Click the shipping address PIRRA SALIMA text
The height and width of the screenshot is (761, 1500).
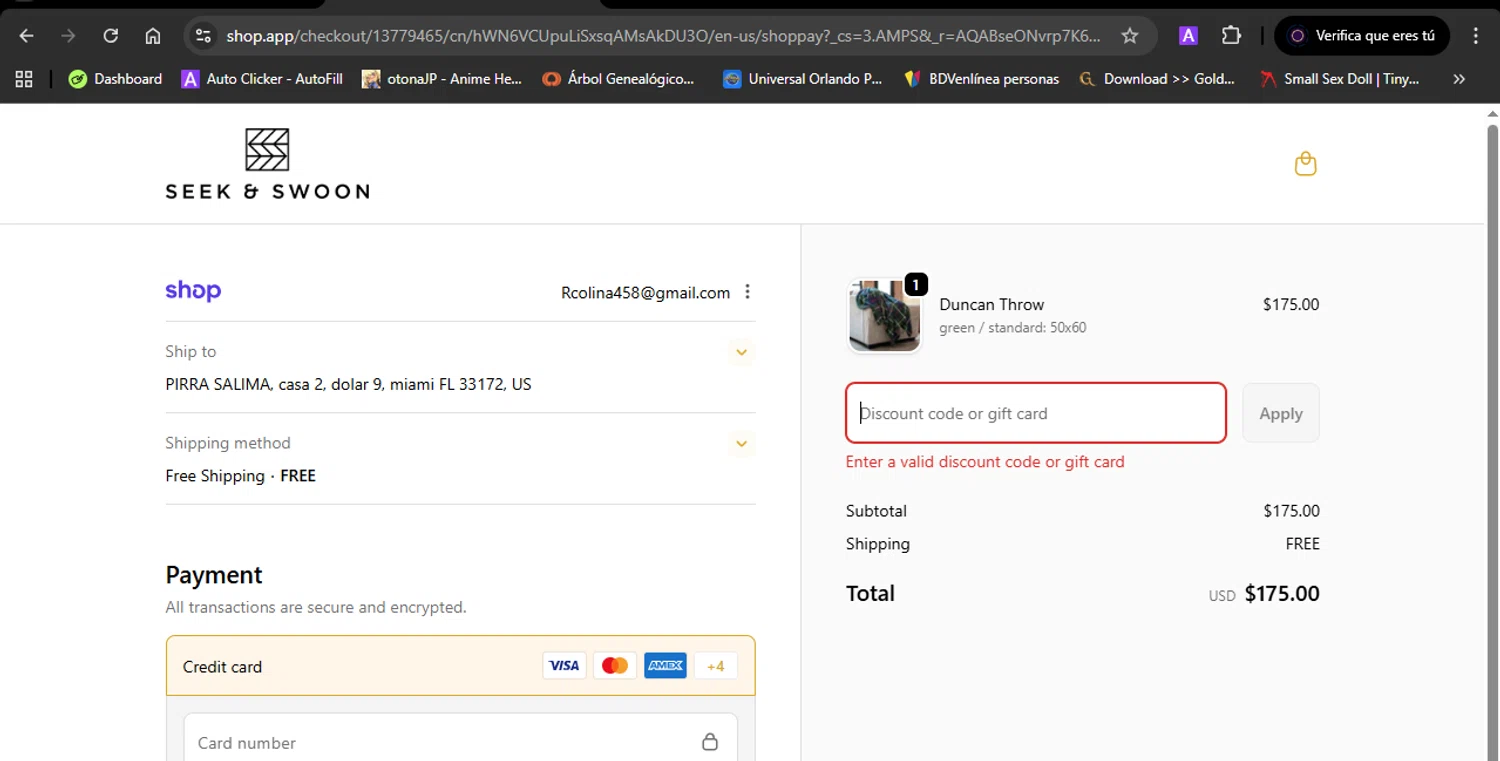pyautogui.click(x=348, y=384)
